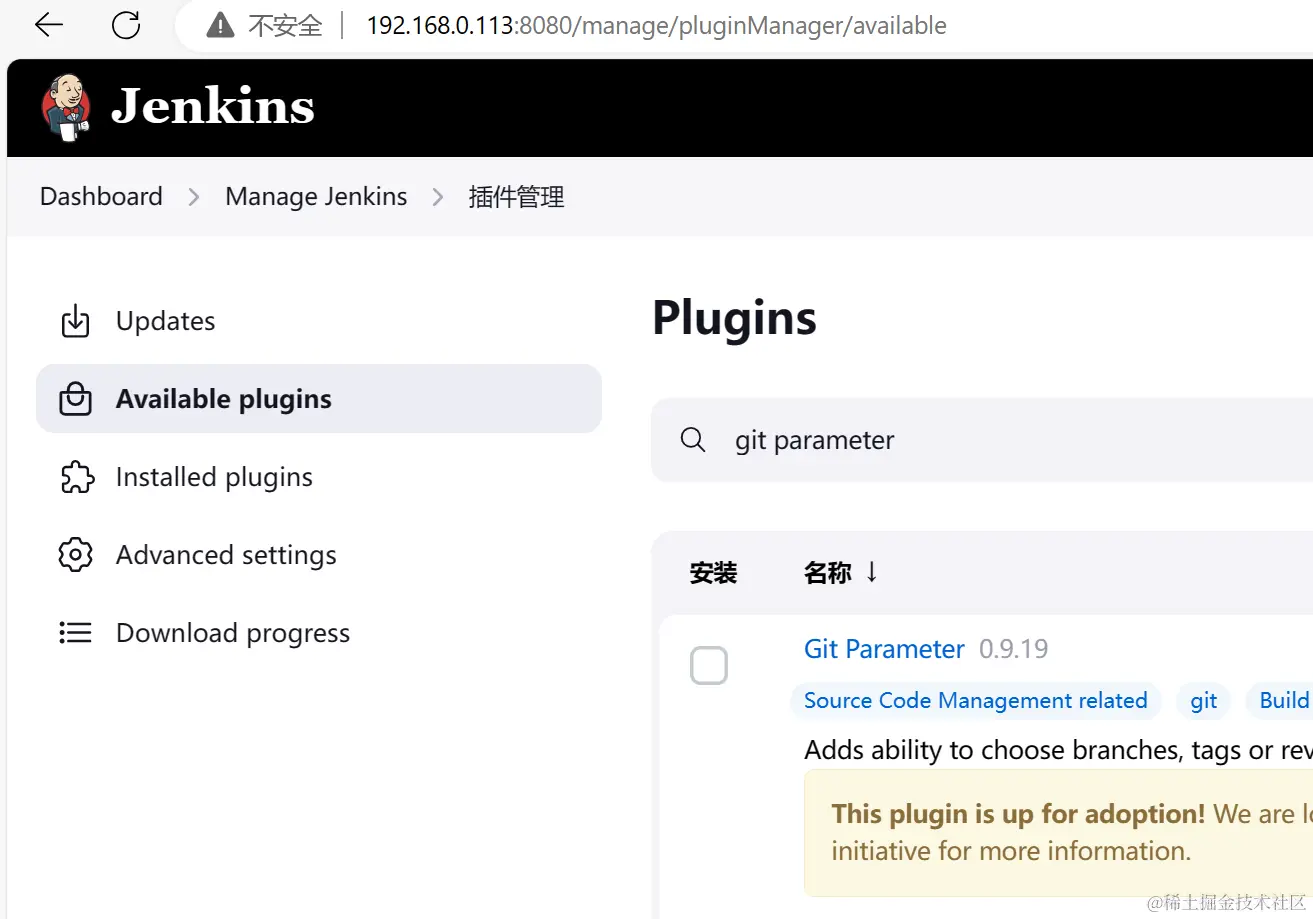1313x919 pixels.
Task: Reload the page with the refresh icon
Action: coord(126,25)
